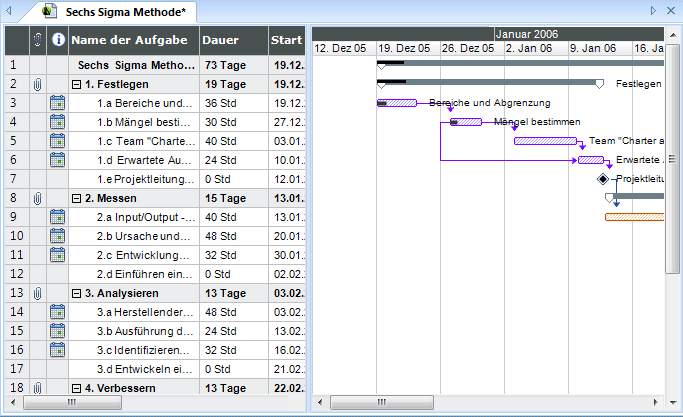Image resolution: width=683 pixels, height=417 pixels.
Task: Click the Bereiche und Abgrenzung Gantt bar
Action: (397, 103)
